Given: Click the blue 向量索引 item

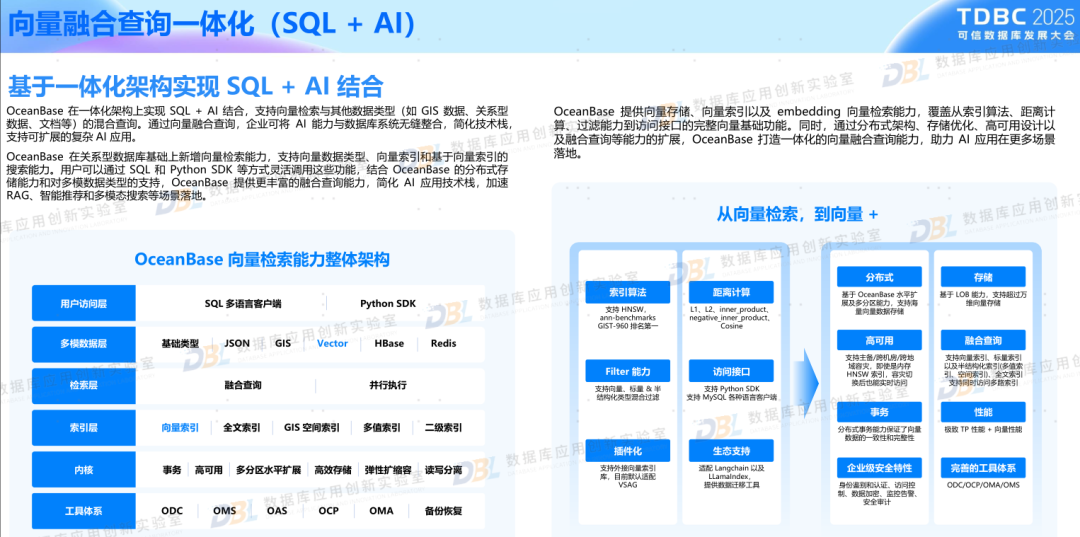Looking at the screenshot, I should (180, 428).
